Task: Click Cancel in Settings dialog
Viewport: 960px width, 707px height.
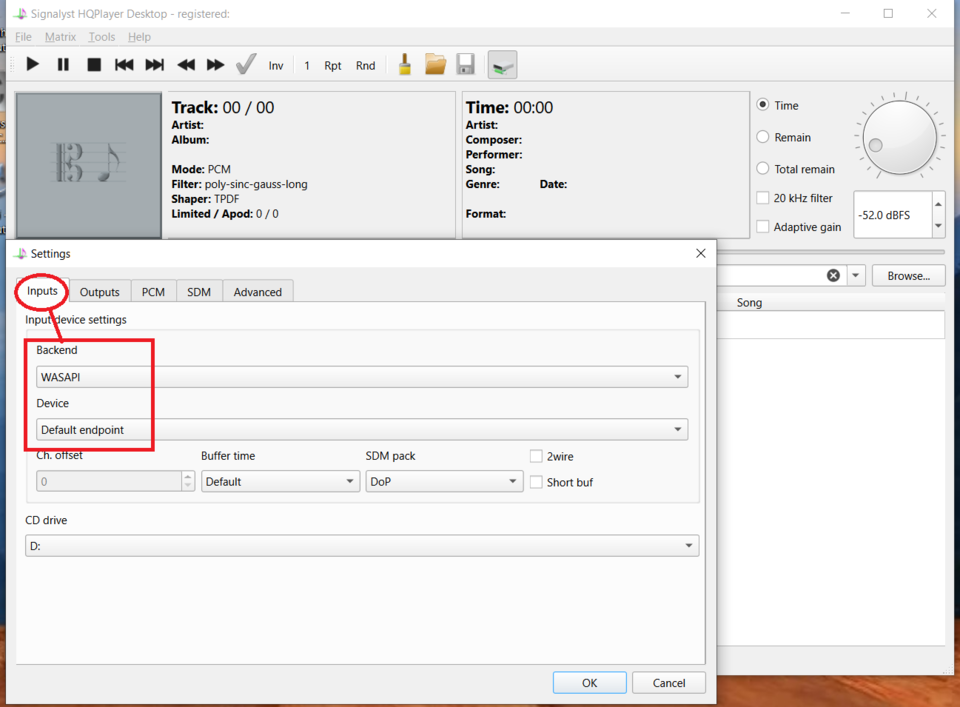Action: click(669, 683)
